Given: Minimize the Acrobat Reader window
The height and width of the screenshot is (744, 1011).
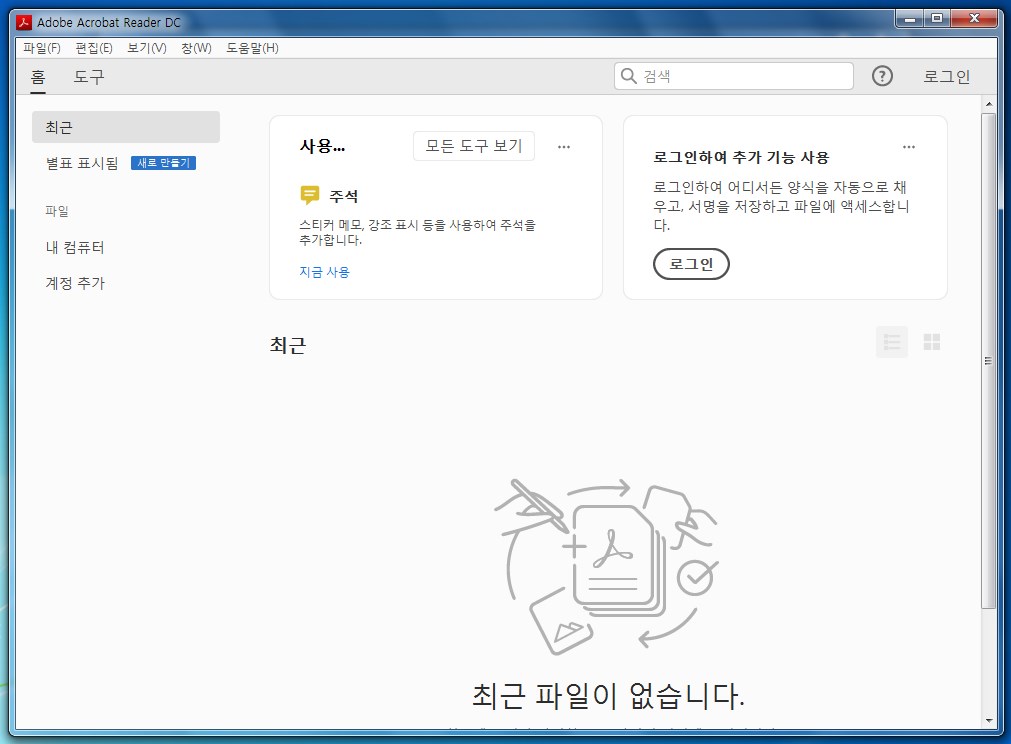Looking at the screenshot, I should pos(910,19).
